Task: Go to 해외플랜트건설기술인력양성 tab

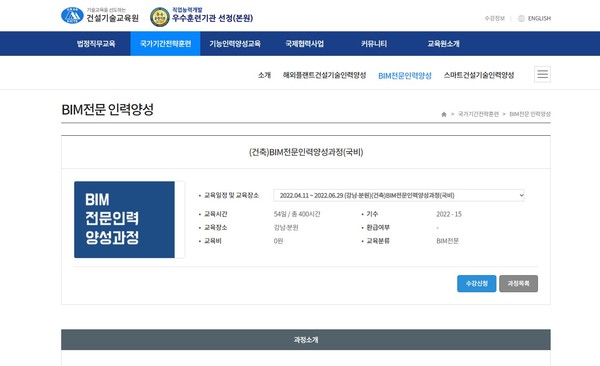Action: point(324,75)
